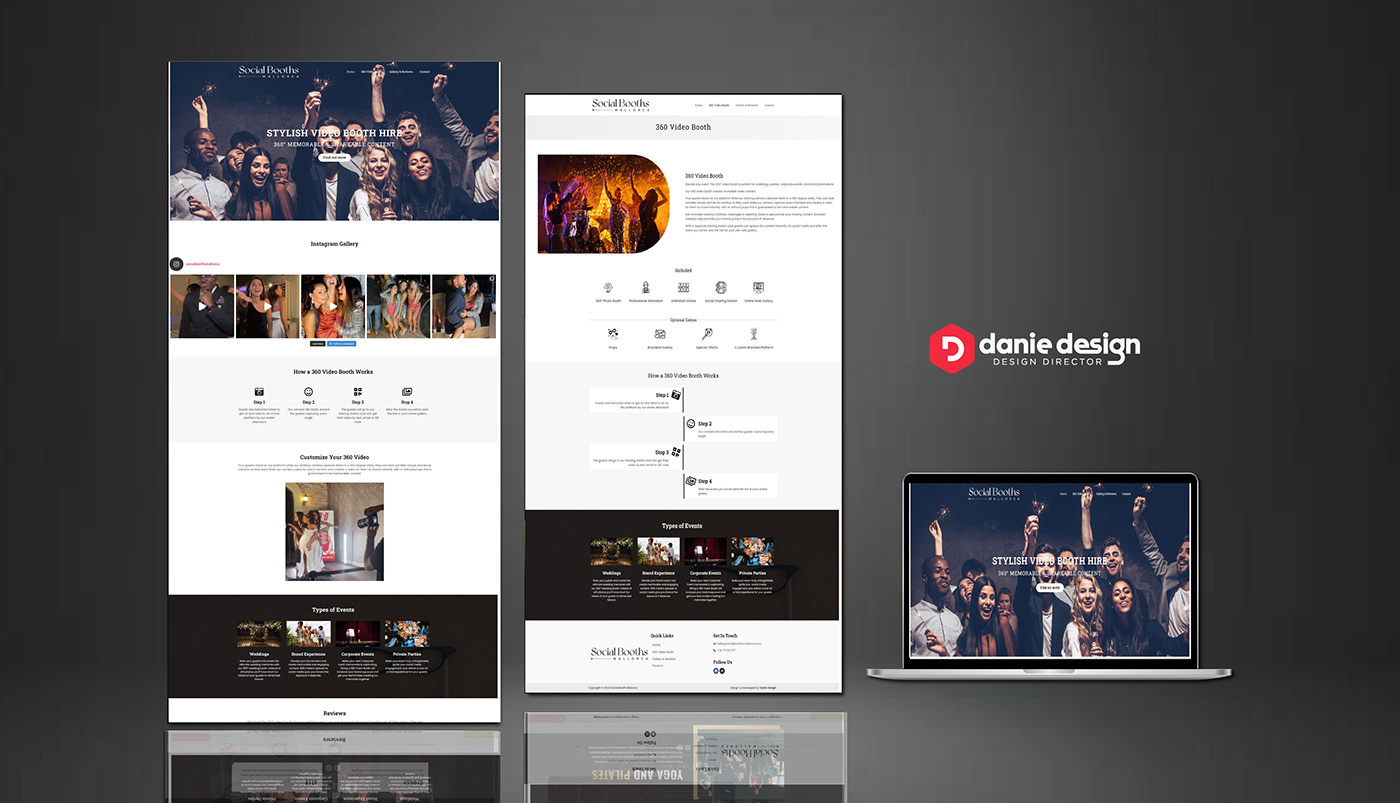Click the phone number under Get In Touch
The width and height of the screenshot is (1400, 803).
coord(727,651)
